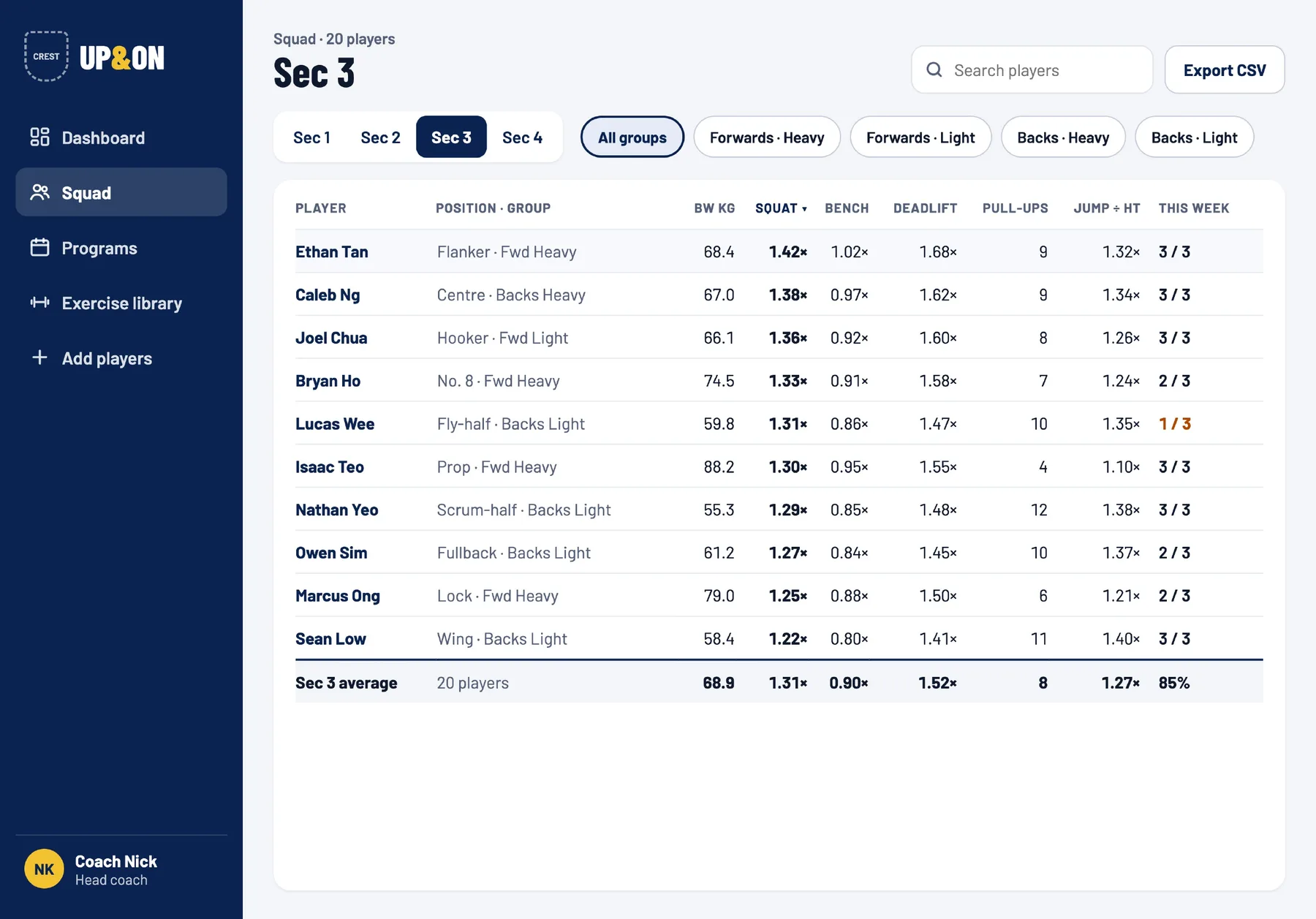Screen dimensions: 1316x919
Task: Filter by Backs · Heavy group
Action: 1063,137
